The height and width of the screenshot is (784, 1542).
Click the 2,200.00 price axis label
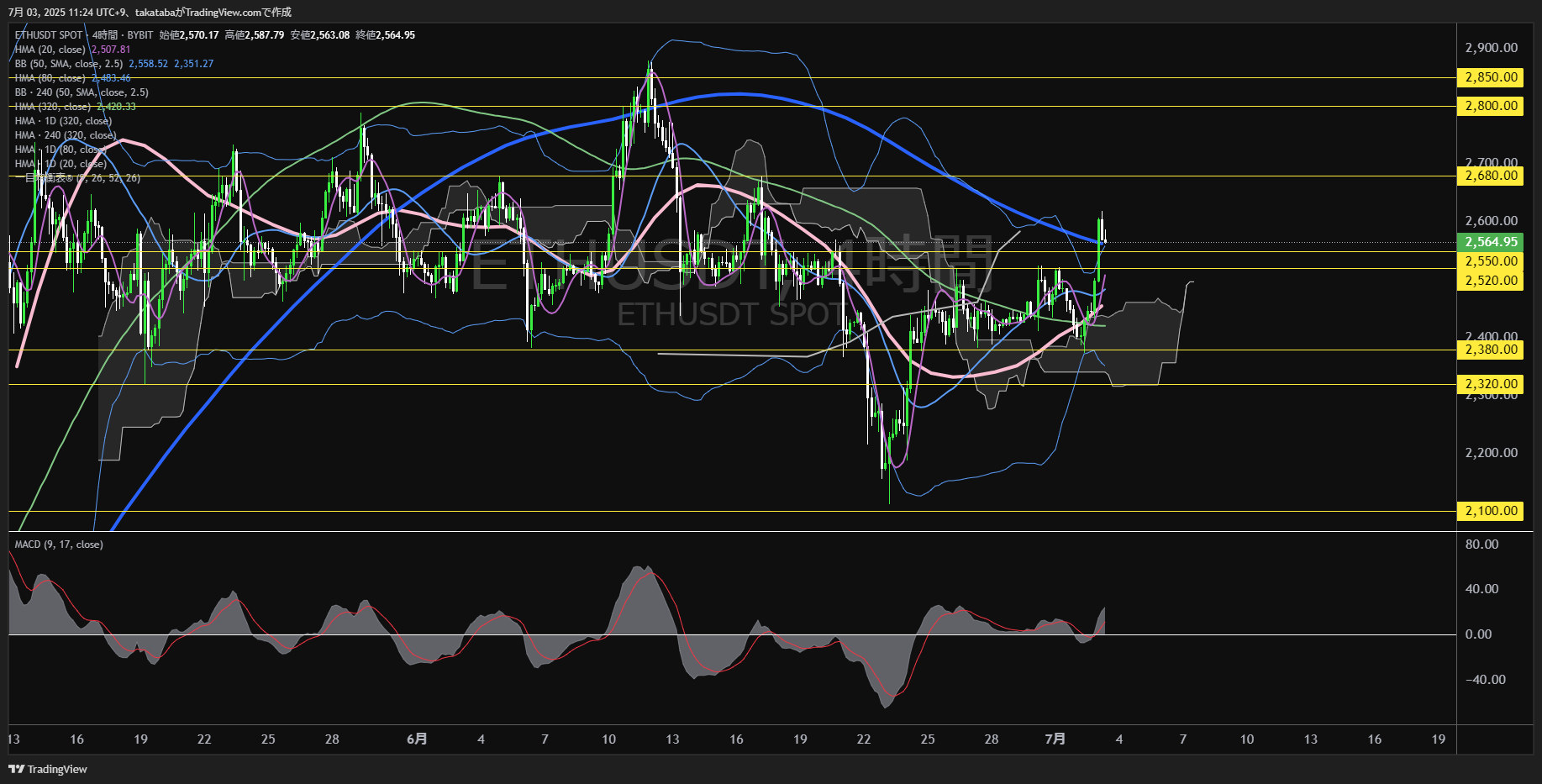1491,453
